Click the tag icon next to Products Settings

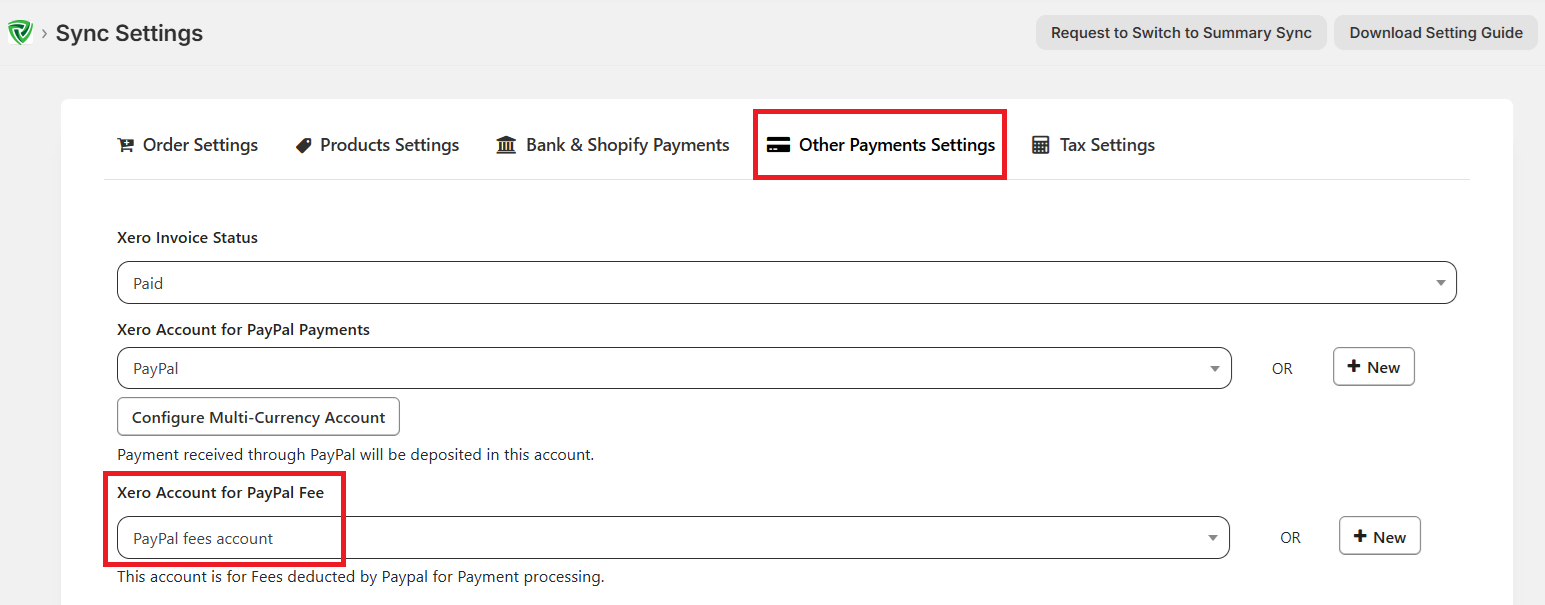(x=303, y=144)
